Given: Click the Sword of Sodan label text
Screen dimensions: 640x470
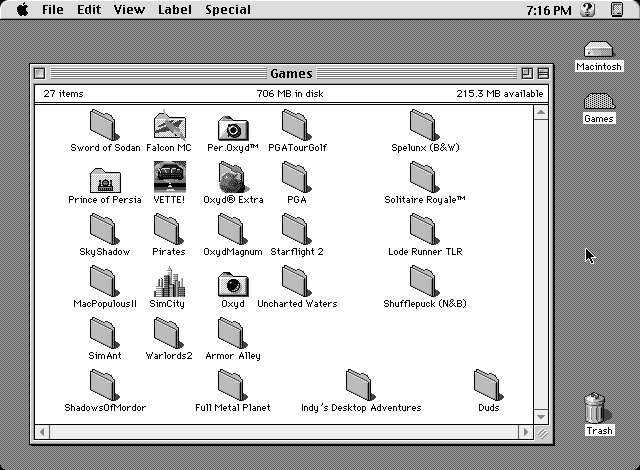Looking at the screenshot, I should click(105, 148).
